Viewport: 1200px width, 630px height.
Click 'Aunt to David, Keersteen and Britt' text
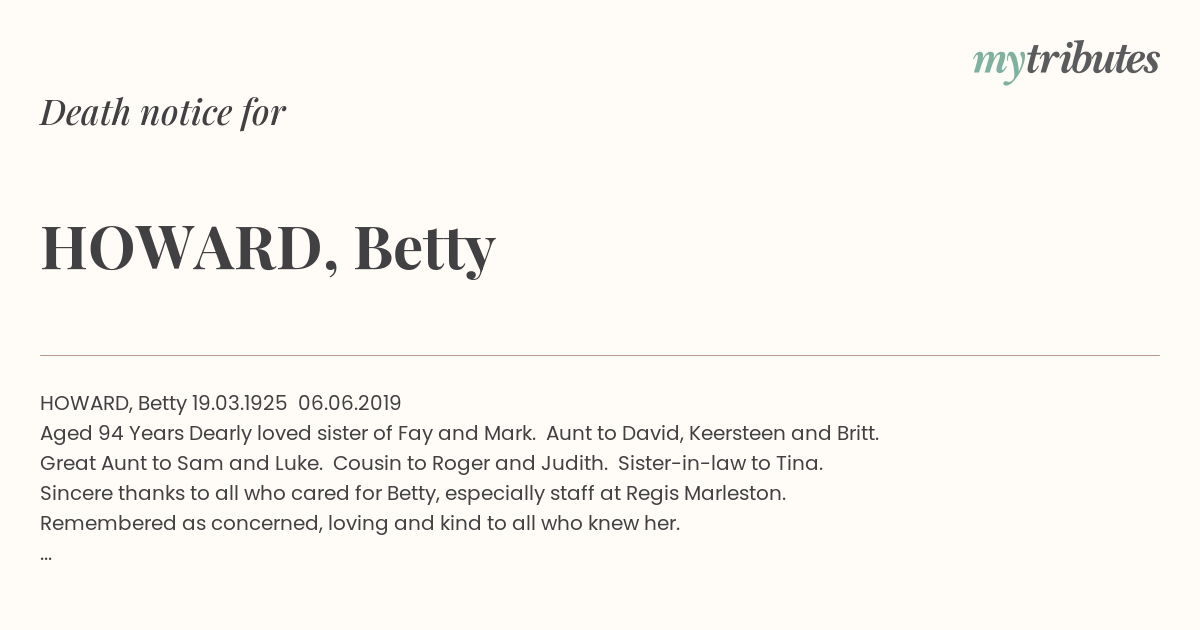pyautogui.click(x=713, y=433)
